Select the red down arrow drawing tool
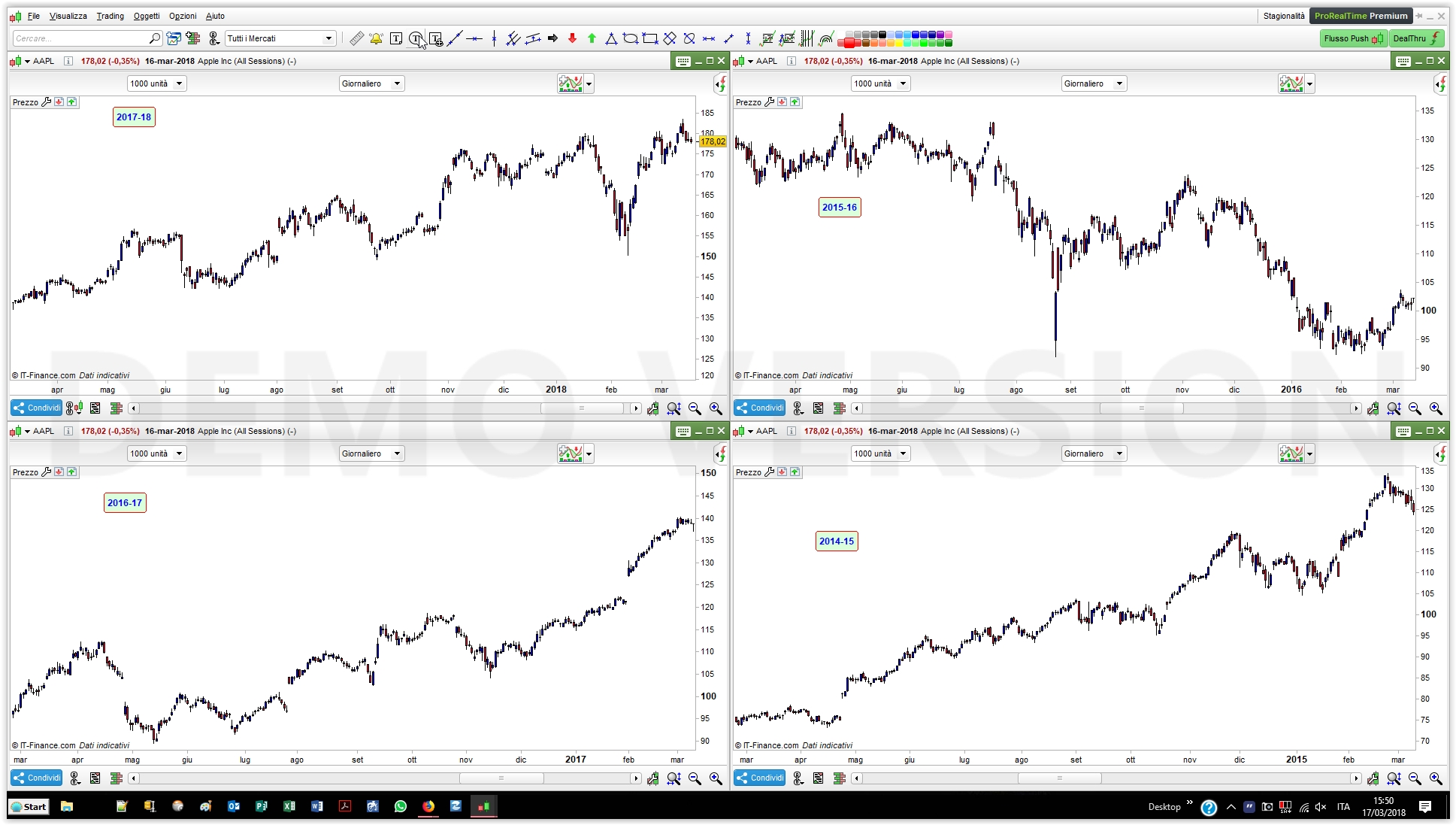The image size is (1456, 825). click(x=572, y=38)
